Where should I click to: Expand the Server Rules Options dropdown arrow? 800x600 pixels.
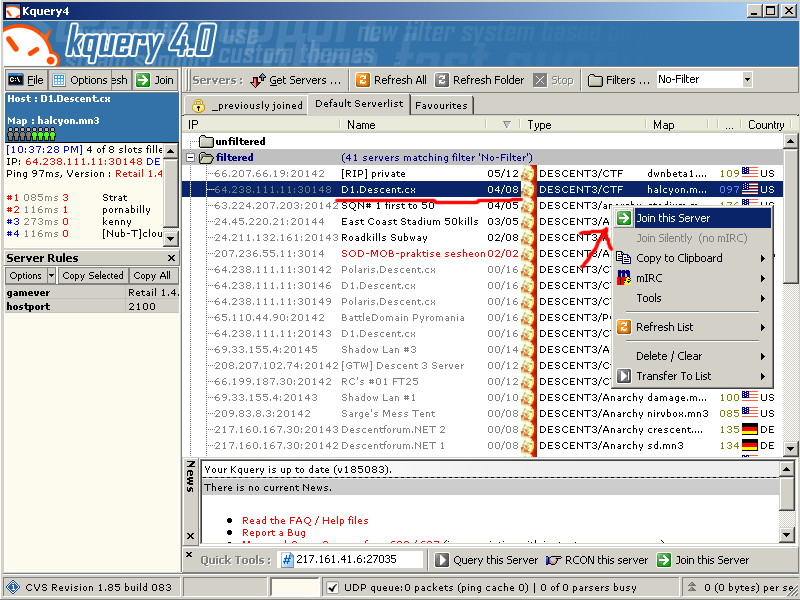pyautogui.click(x=51, y=276)
